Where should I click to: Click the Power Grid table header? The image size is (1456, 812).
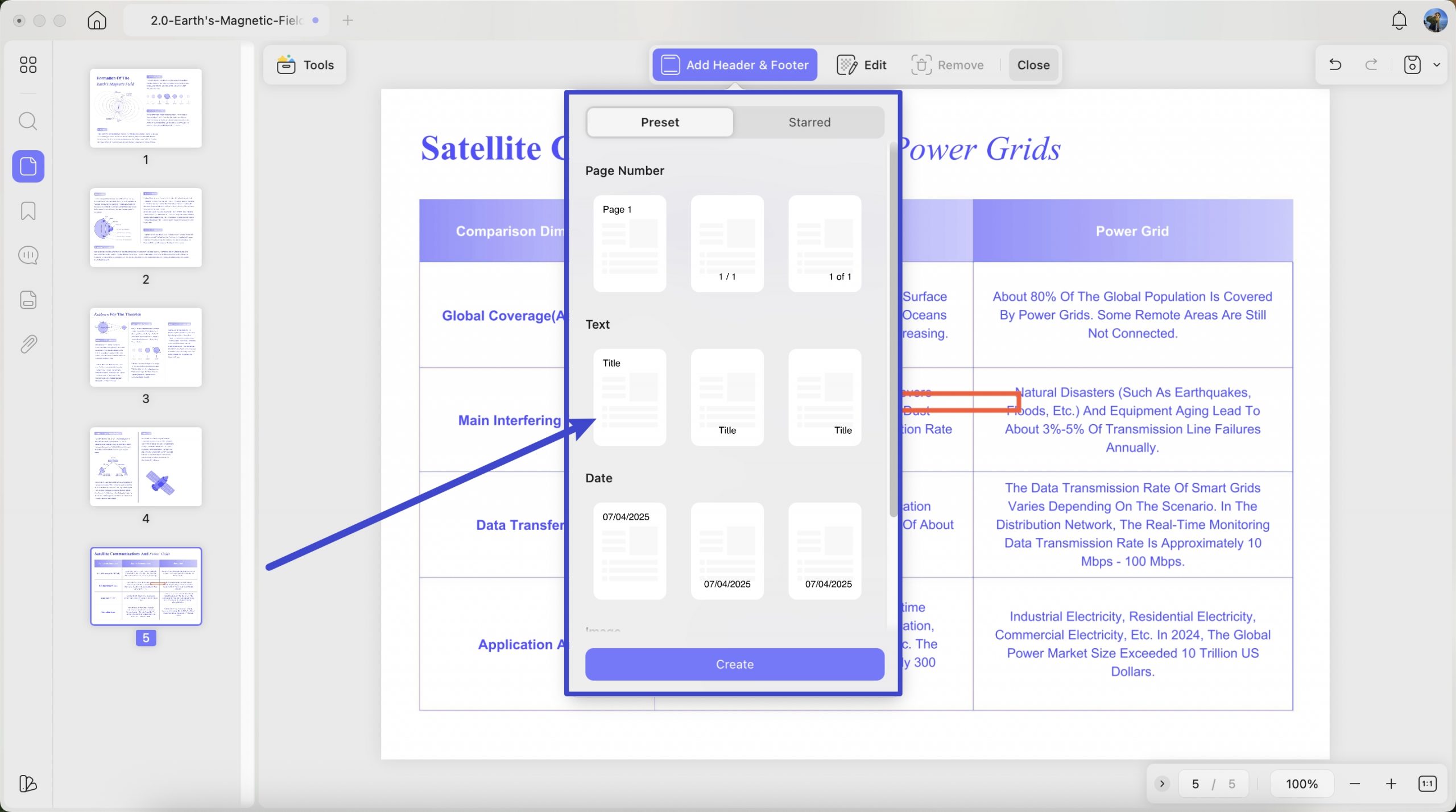point(1132,231)
